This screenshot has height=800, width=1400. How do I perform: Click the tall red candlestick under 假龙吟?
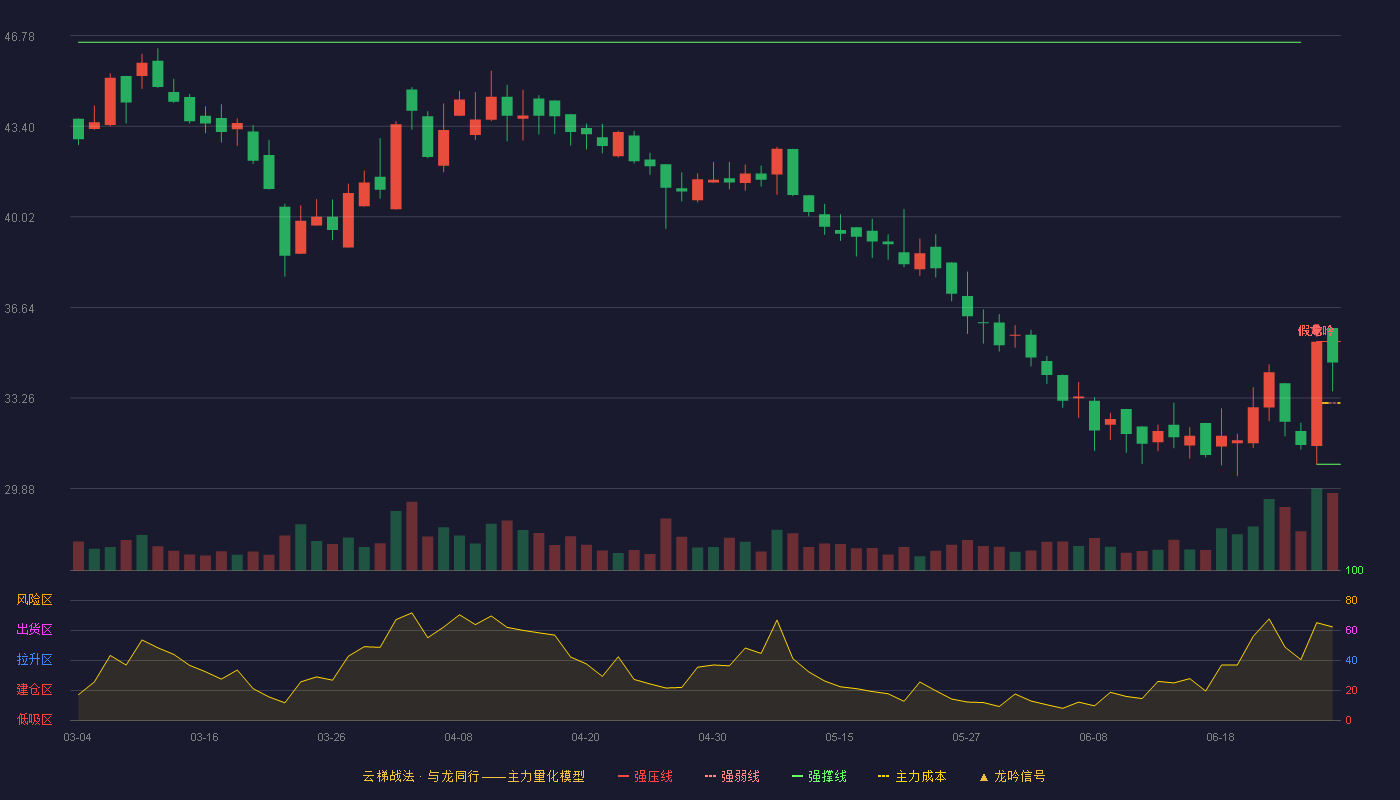point(1316,394)
